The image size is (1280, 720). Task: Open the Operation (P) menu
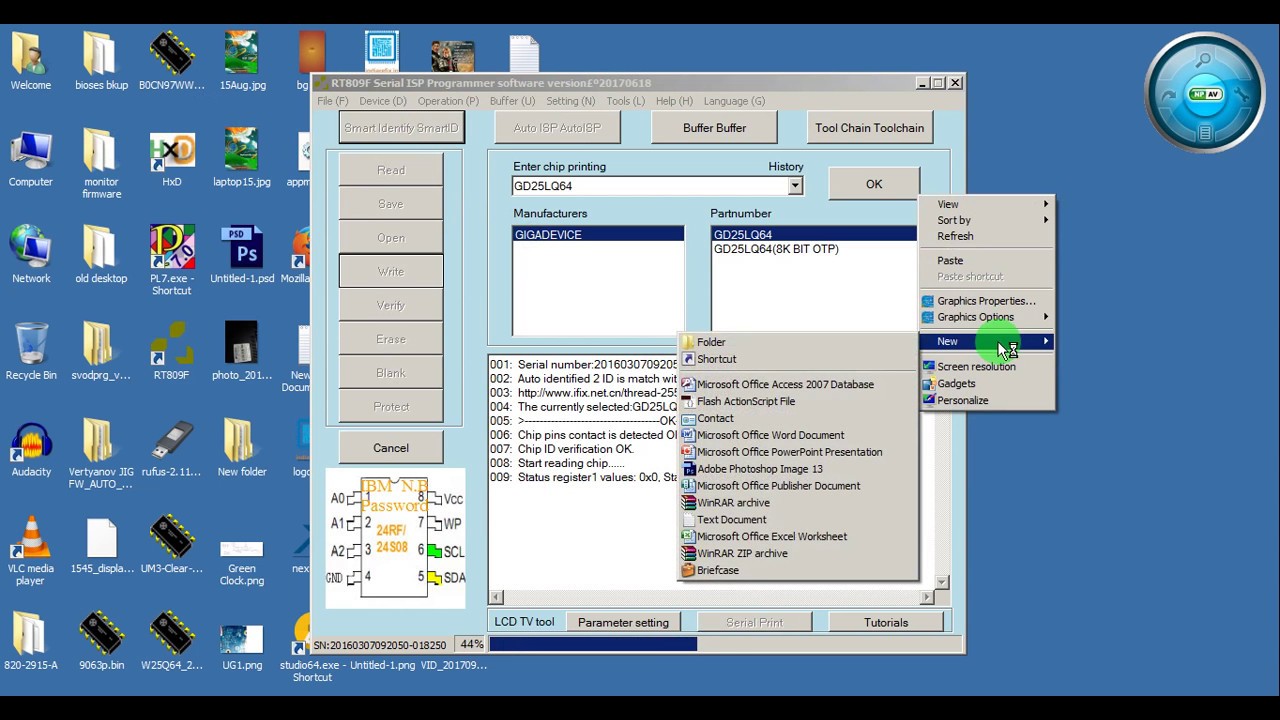pos(448,101)
